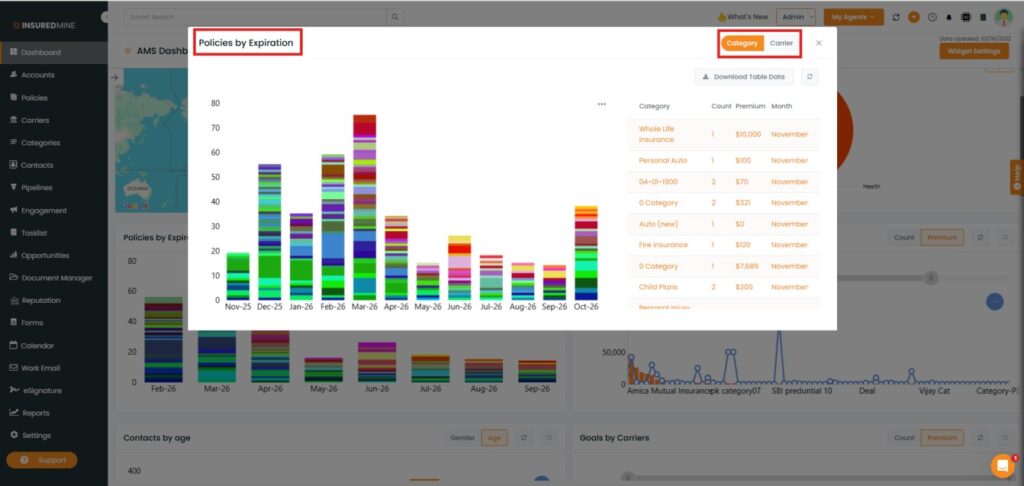Open the chart three-dots options menu
The height and width of the screenshot is (486, 1024).
tap(601, 104)
